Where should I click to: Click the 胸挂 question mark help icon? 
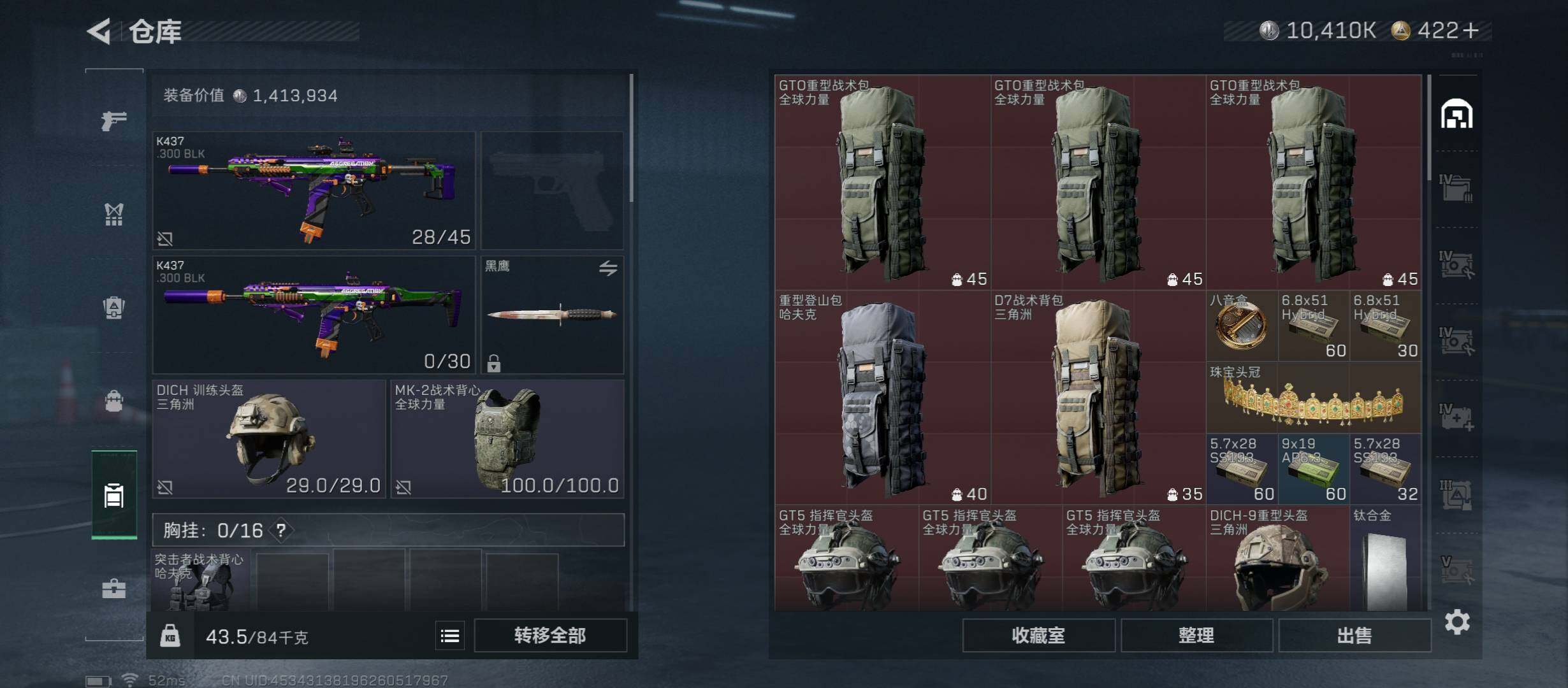(281, 530)
